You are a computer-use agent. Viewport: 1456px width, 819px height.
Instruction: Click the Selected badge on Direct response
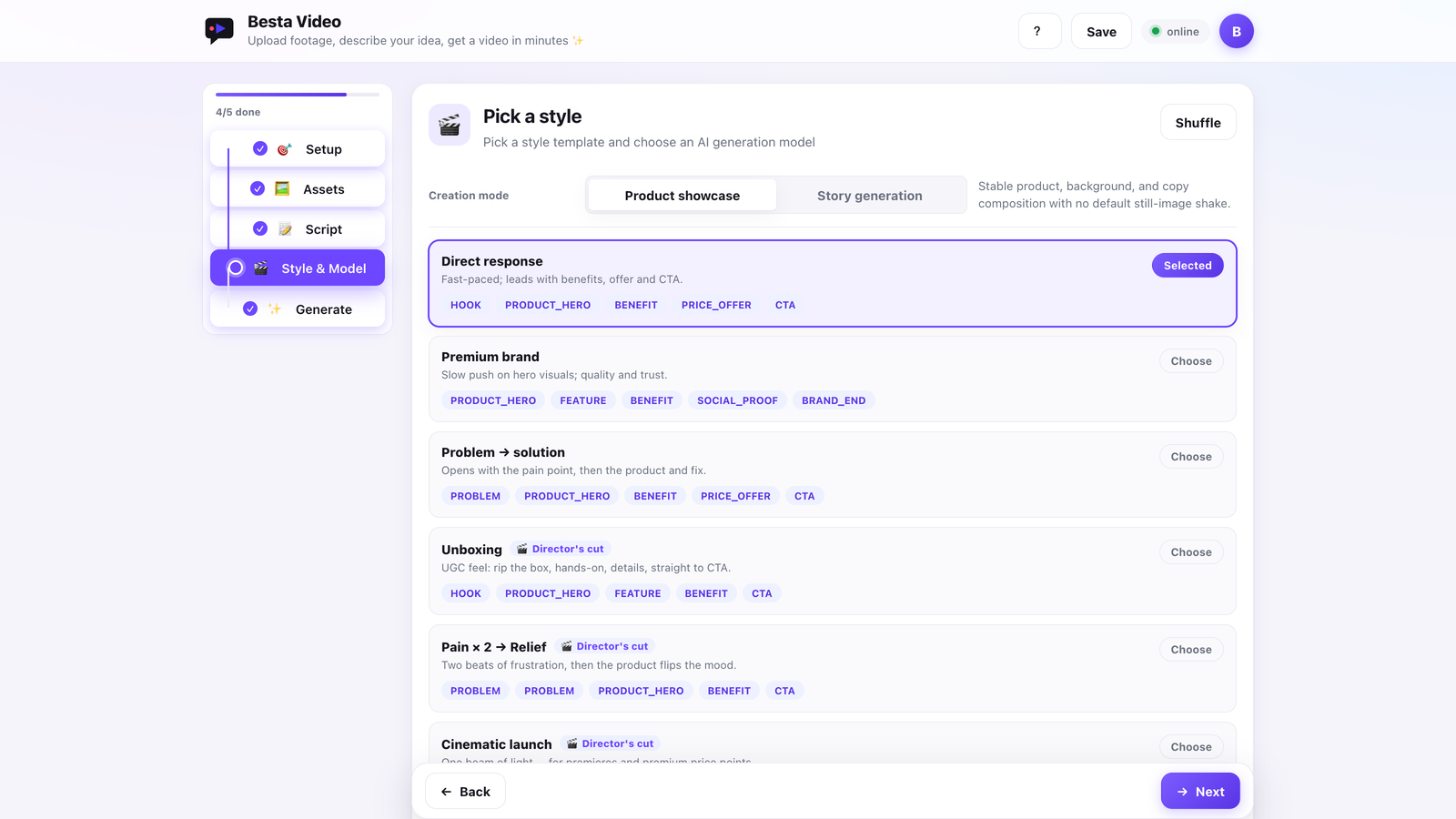point(1188,266)
